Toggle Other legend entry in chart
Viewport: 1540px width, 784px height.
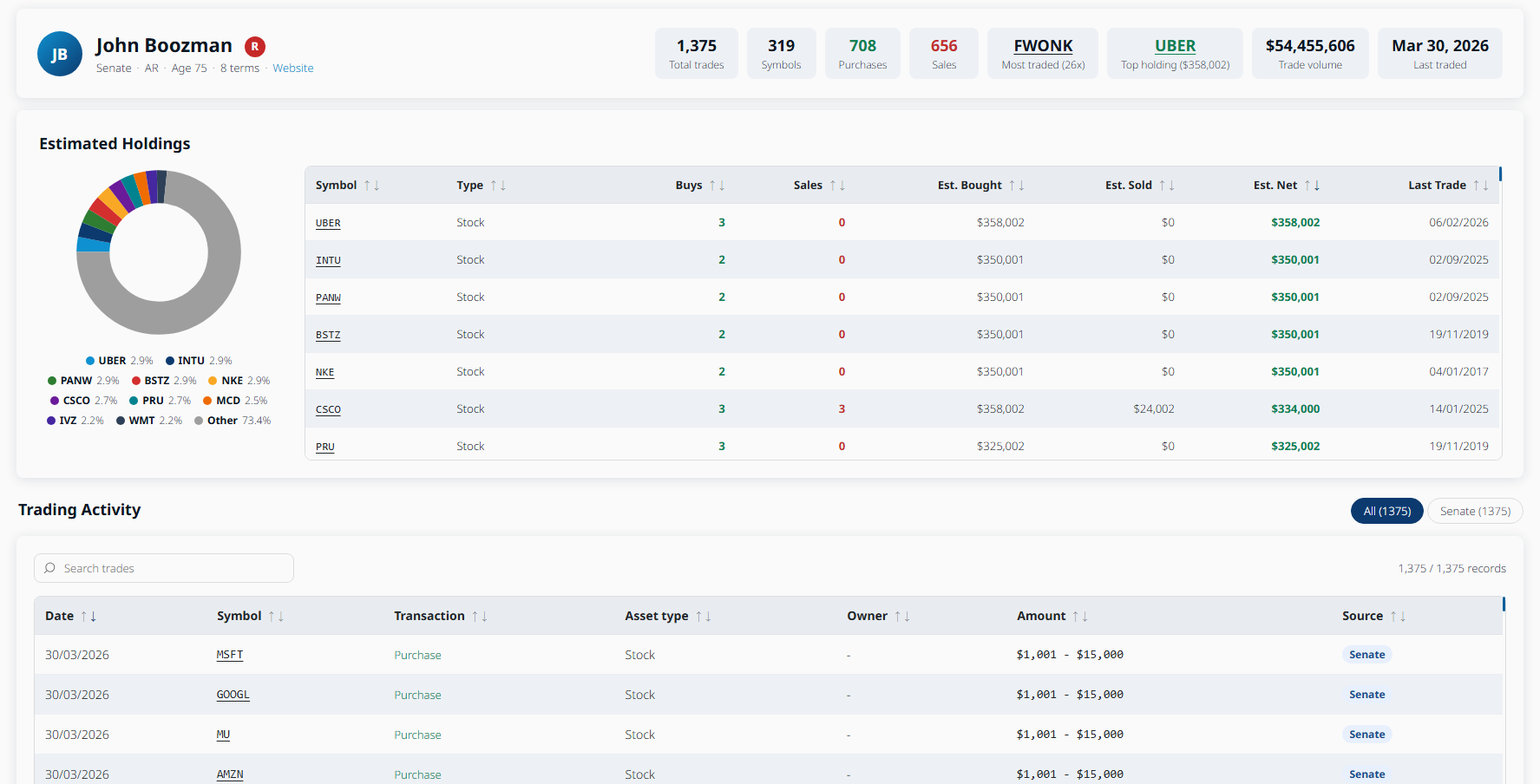pos(233,421)
